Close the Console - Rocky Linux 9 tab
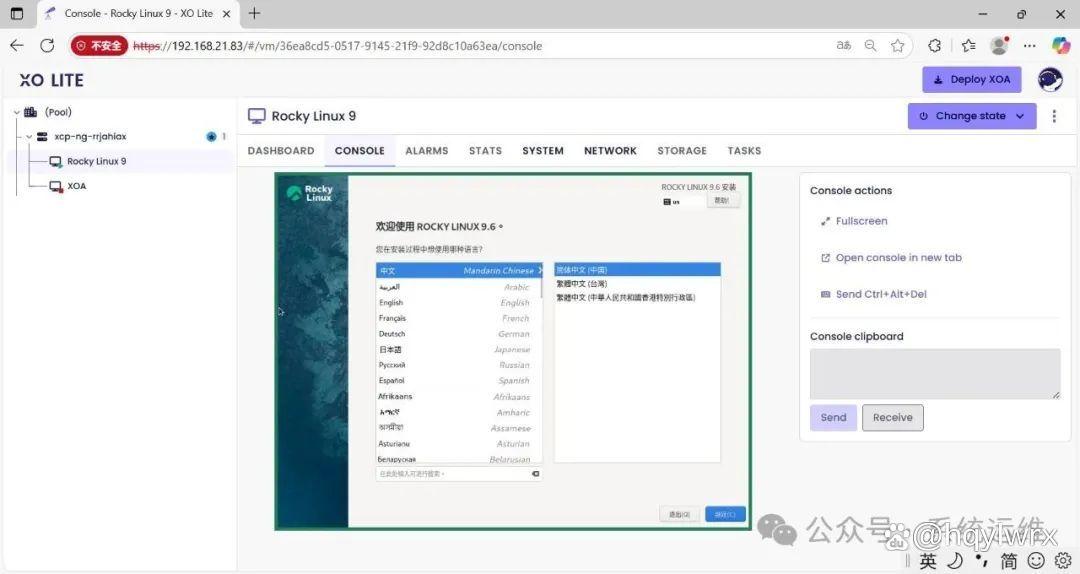 point(227,13)
